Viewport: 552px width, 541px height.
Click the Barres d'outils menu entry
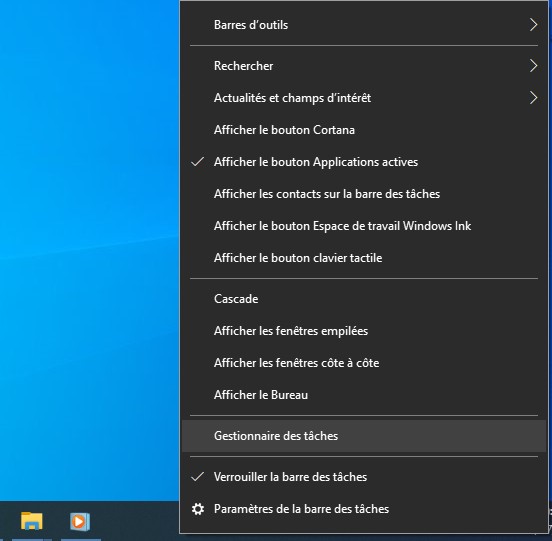click(364, 25)
